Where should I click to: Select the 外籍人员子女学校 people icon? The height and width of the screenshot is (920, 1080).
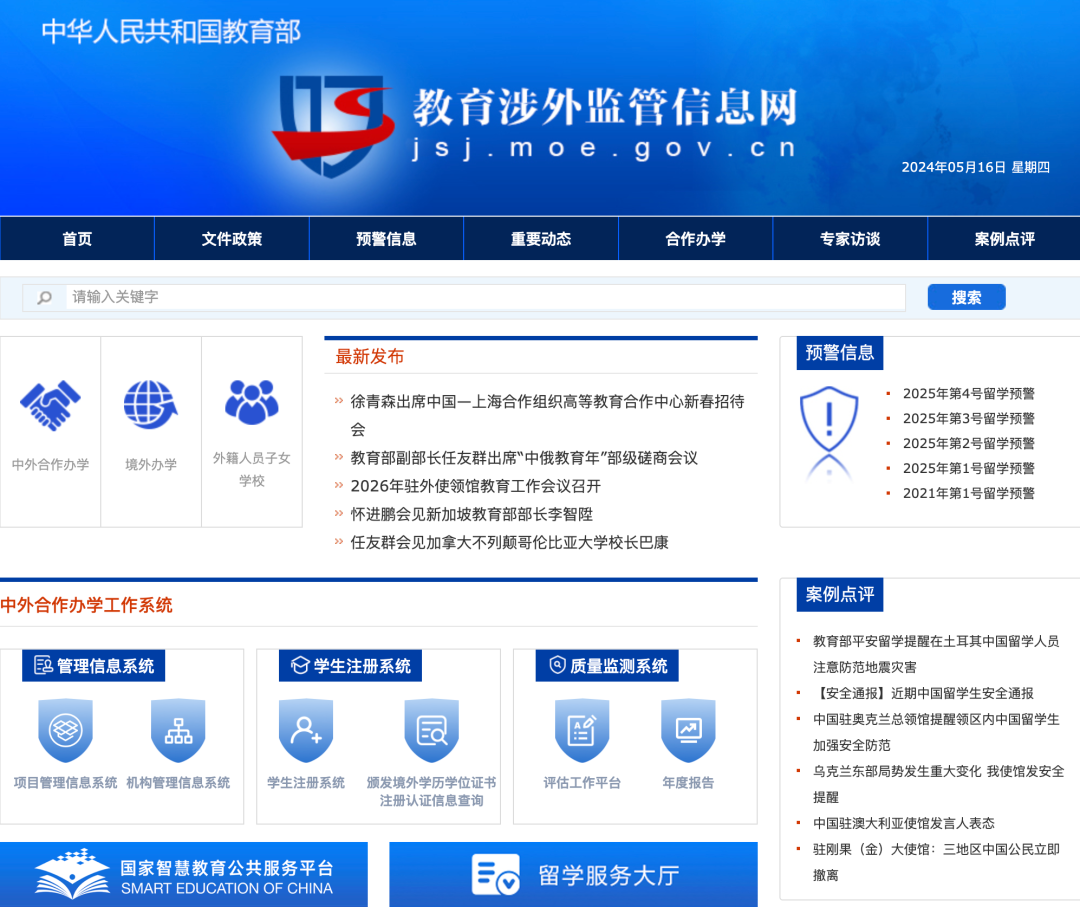(251, 402)
